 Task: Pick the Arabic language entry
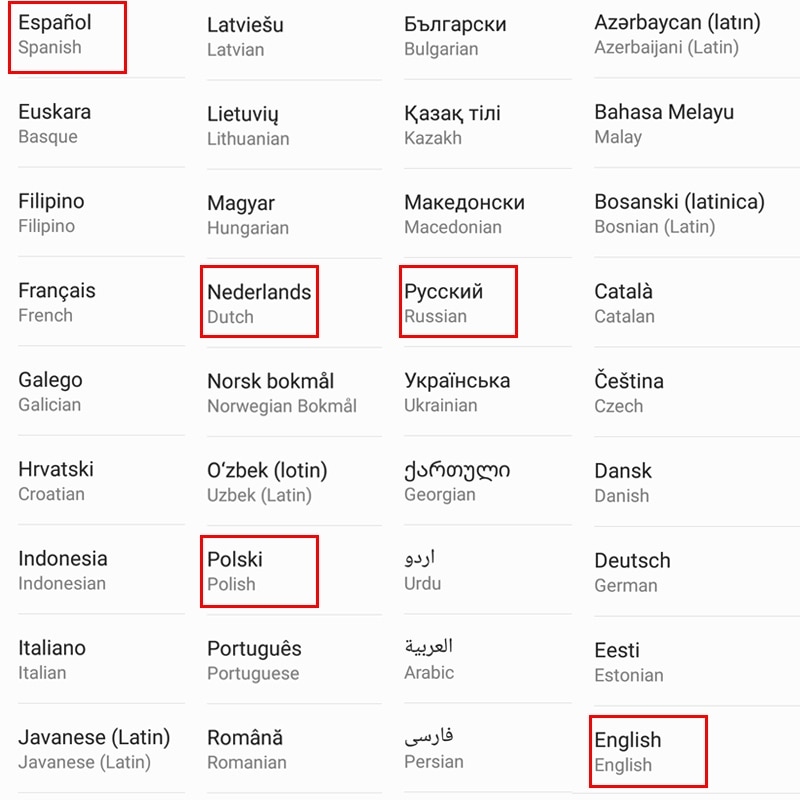pyautogui.click(x=488, y=659)
